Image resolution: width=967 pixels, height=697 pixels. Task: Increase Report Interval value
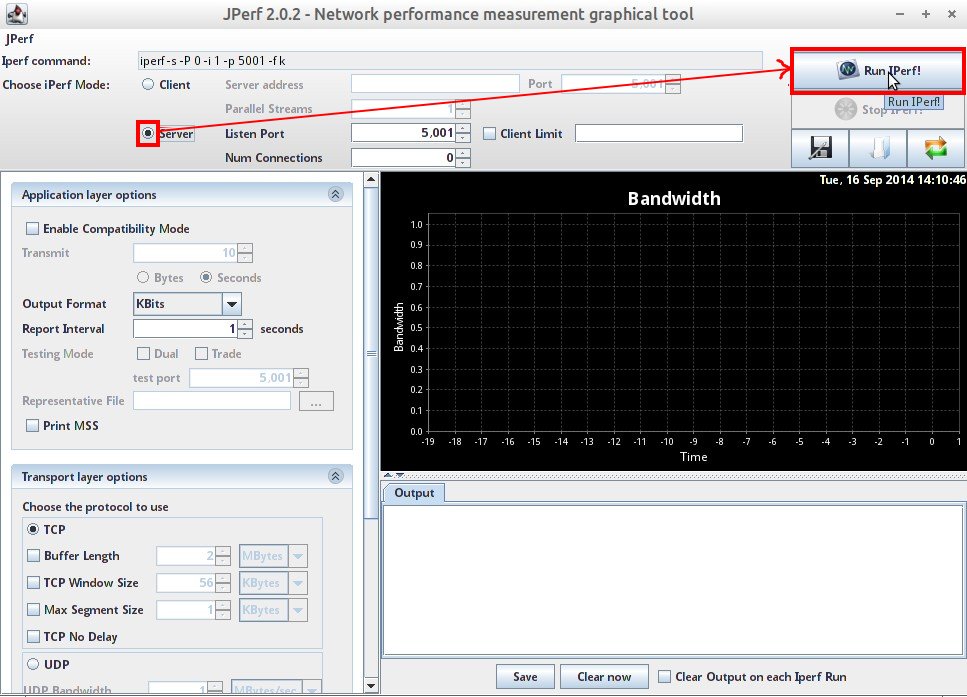(x=245, y=324)
